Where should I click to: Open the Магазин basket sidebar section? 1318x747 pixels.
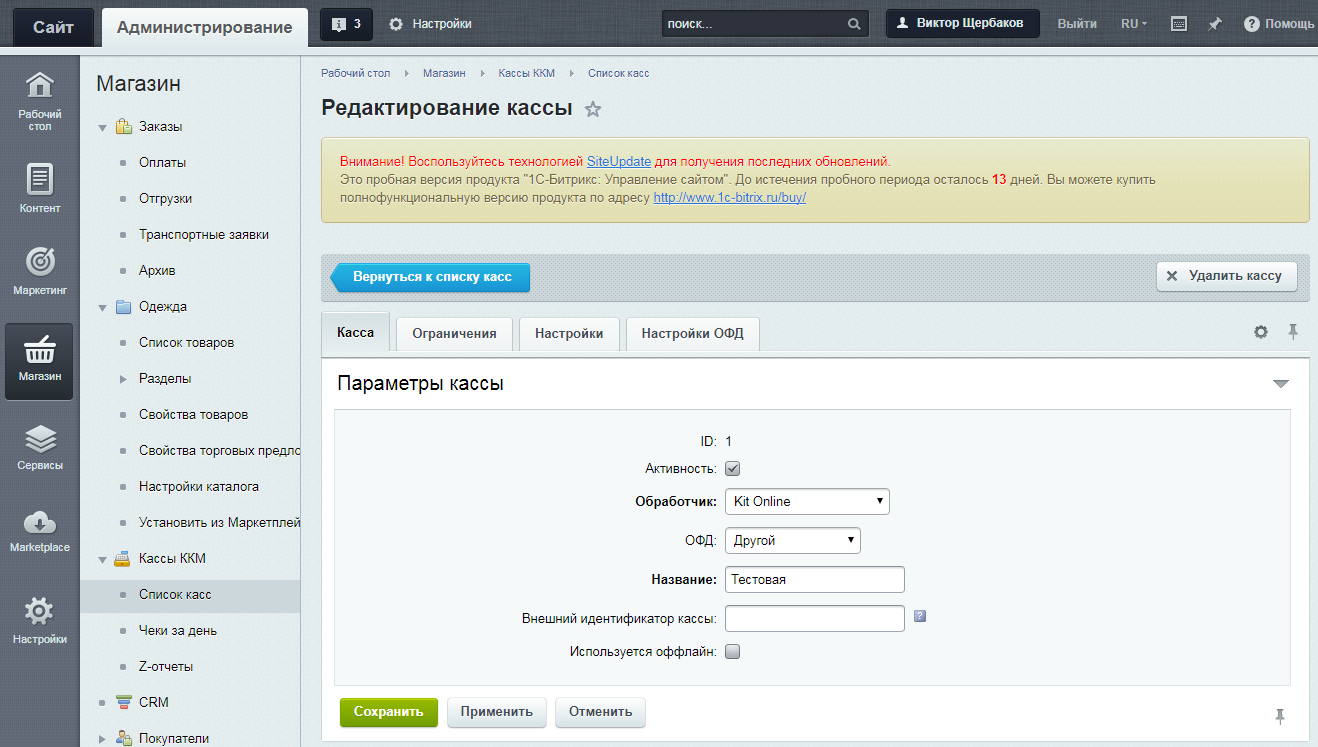click(39, 361)
